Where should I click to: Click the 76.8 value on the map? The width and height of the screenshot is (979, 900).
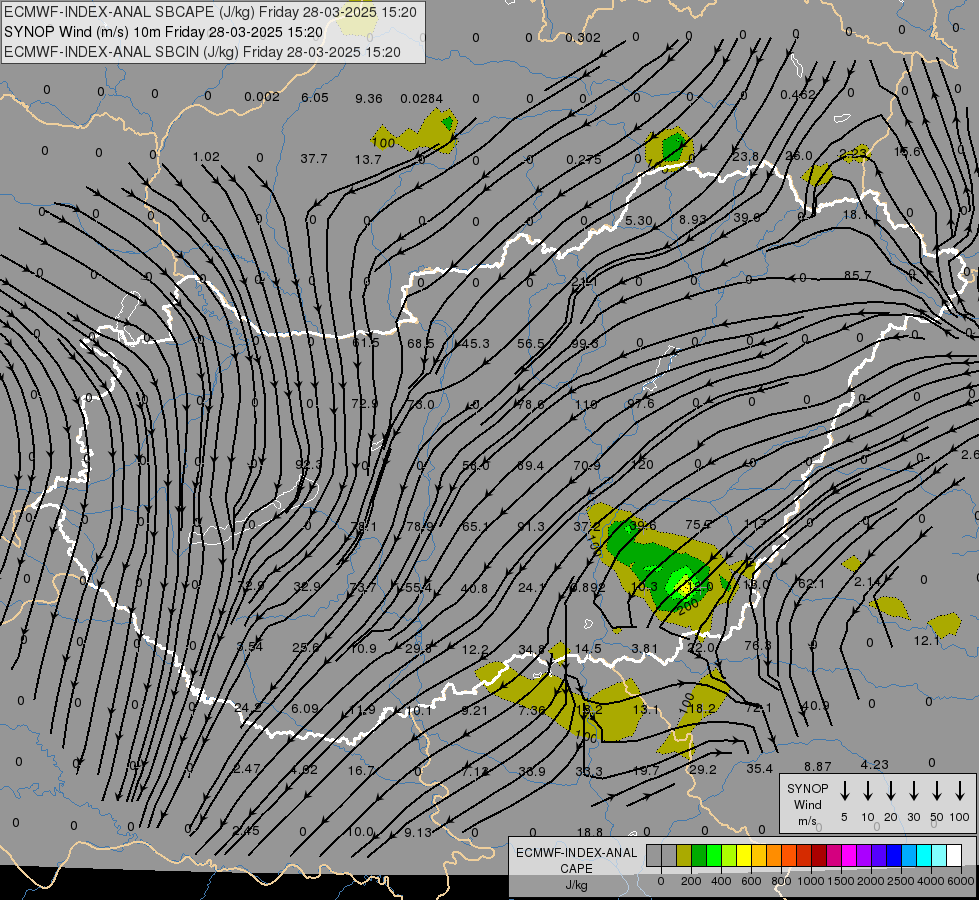tap(758, 645)
